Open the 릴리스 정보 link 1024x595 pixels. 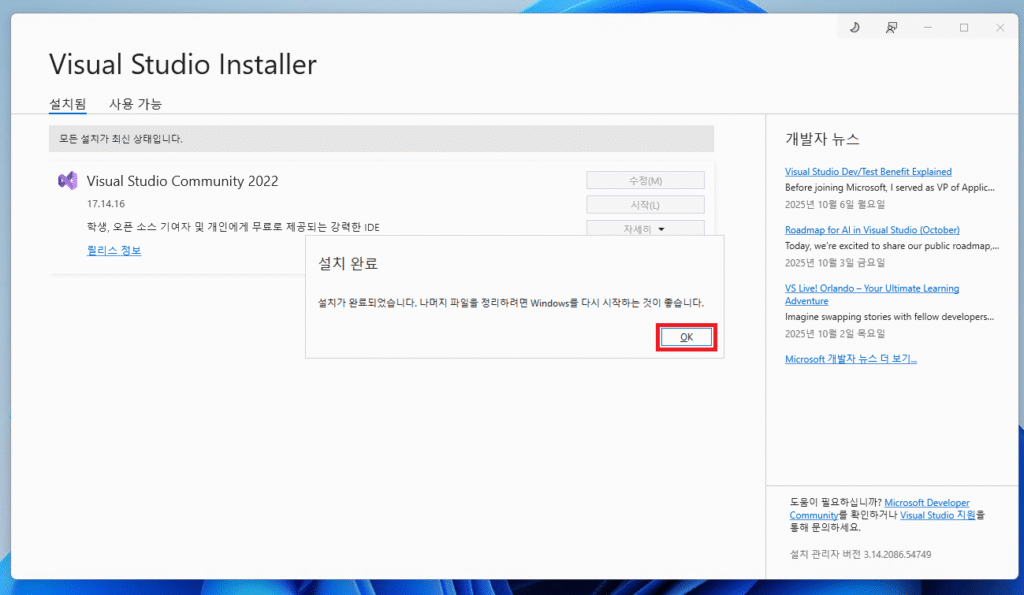[114, 250]
